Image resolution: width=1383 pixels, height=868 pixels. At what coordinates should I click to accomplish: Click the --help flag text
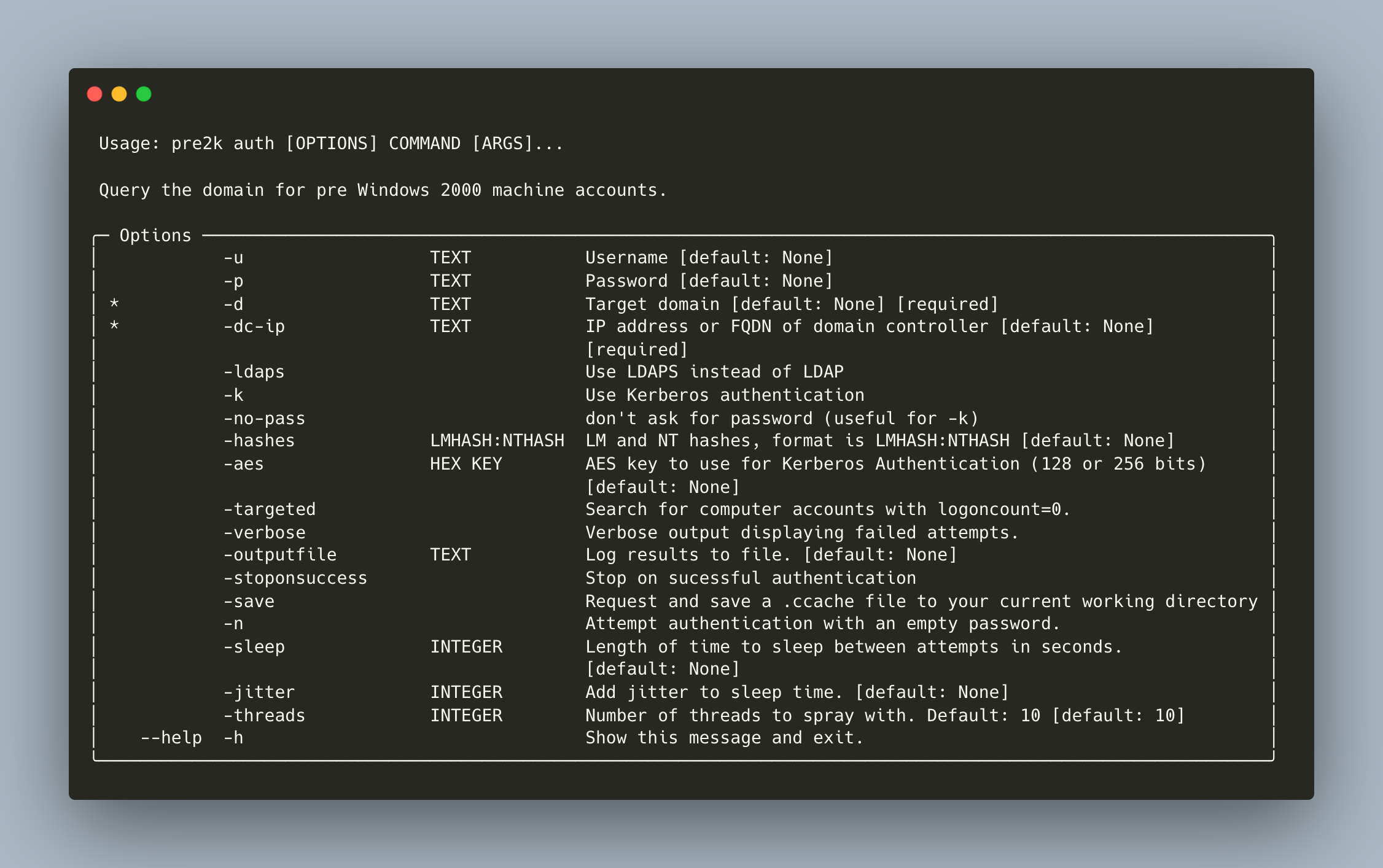coord(171,737)
